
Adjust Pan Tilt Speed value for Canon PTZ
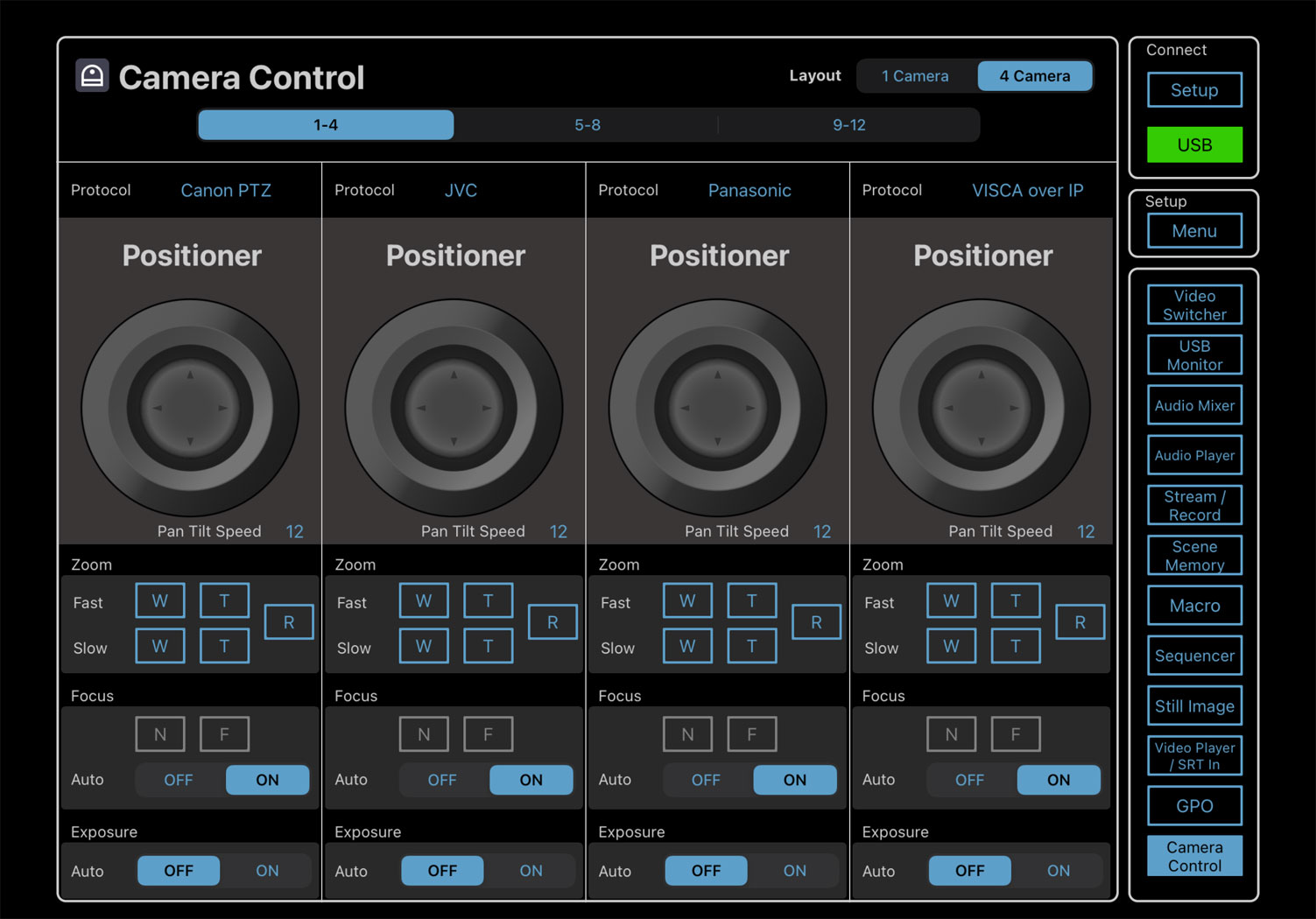[x=294, y=531]
